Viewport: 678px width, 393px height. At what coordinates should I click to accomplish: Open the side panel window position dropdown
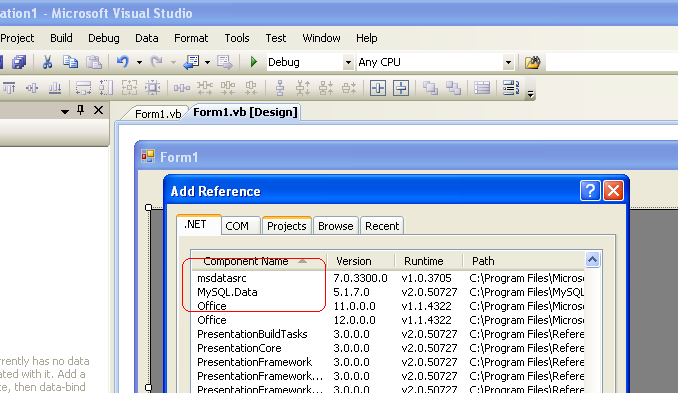coord(65,112)
